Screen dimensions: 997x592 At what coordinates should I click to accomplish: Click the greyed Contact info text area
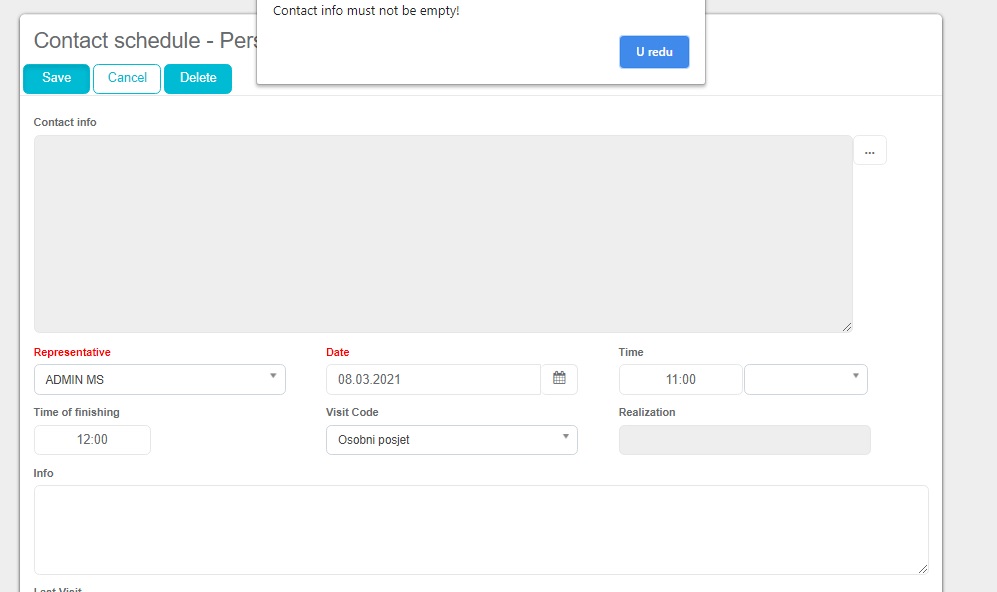(443, 233)
